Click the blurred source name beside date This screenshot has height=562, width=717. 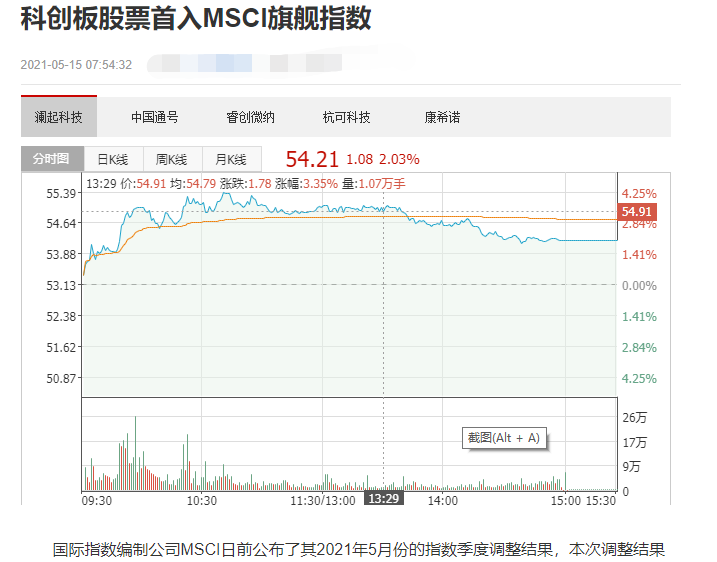[245, 63]
